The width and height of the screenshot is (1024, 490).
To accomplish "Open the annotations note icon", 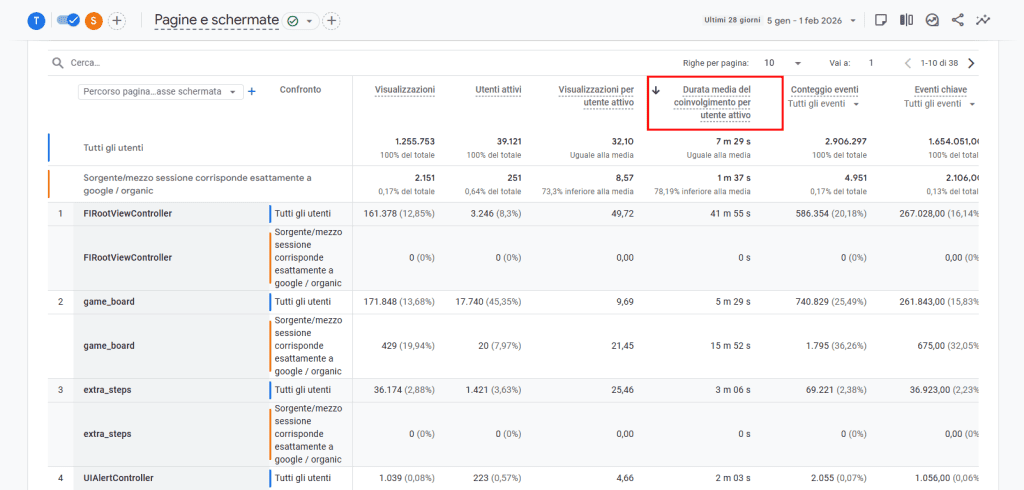I will (x=880, y=20).
